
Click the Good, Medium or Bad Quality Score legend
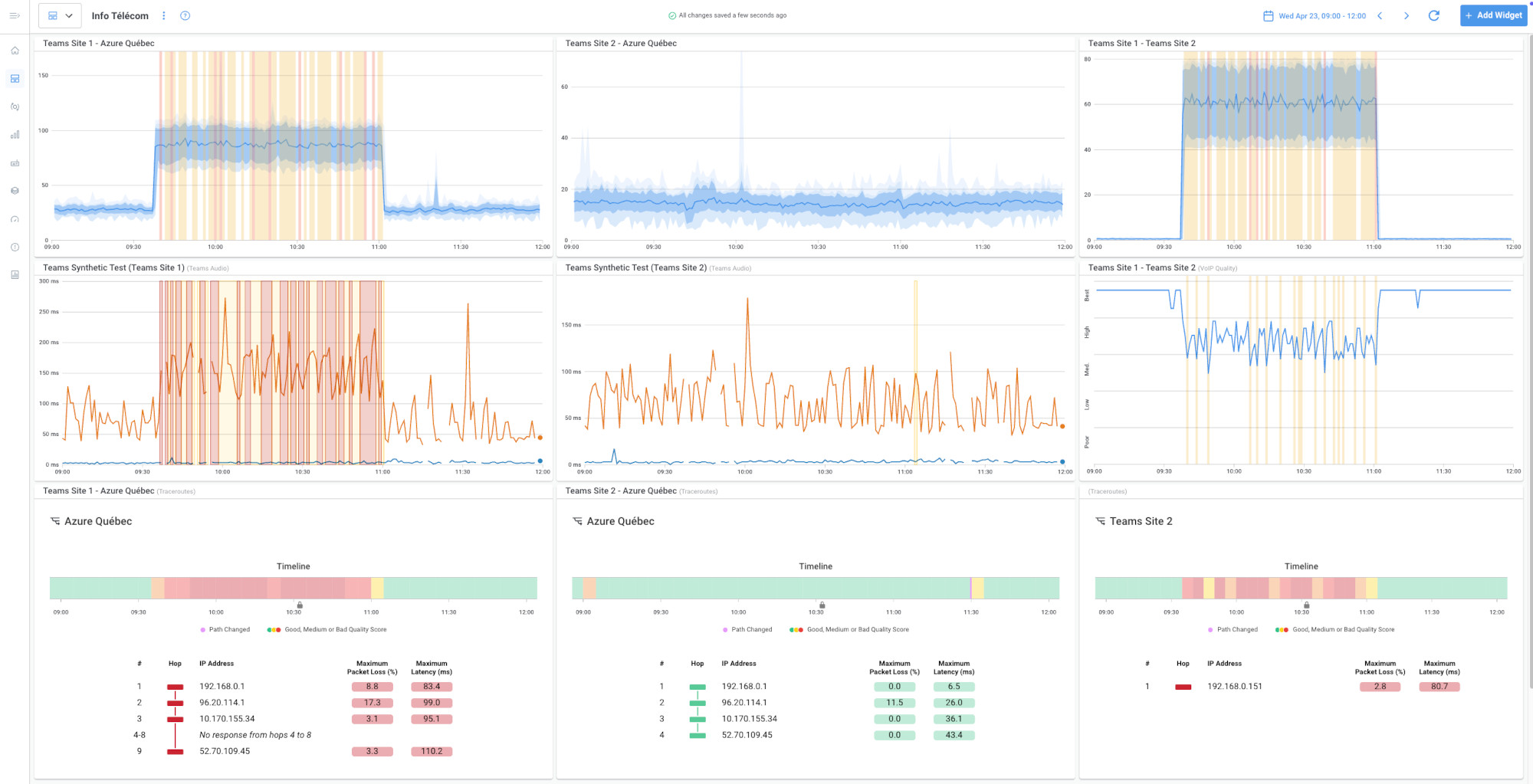pos(335,629)
